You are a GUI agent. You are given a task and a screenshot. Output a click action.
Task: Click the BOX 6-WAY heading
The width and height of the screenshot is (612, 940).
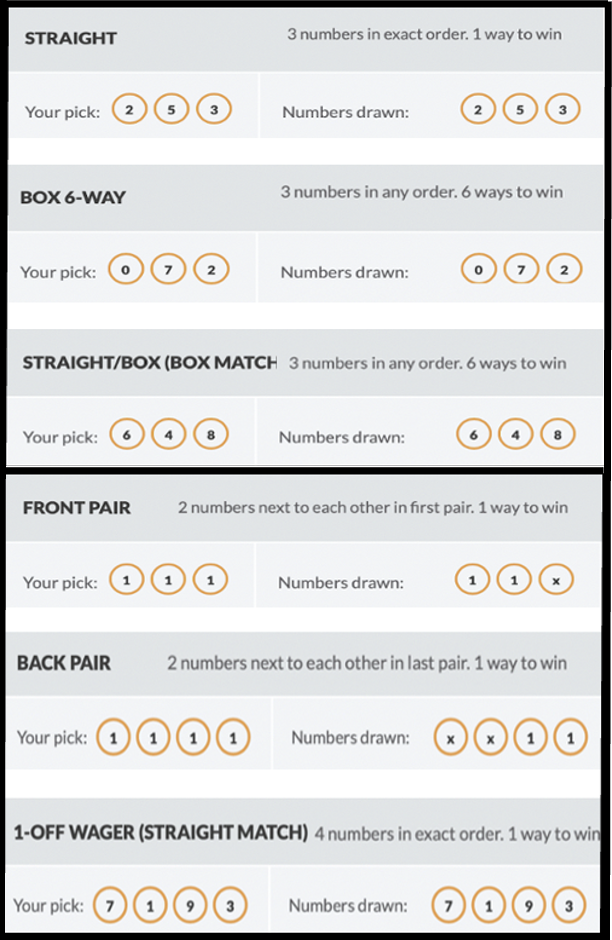73,197
